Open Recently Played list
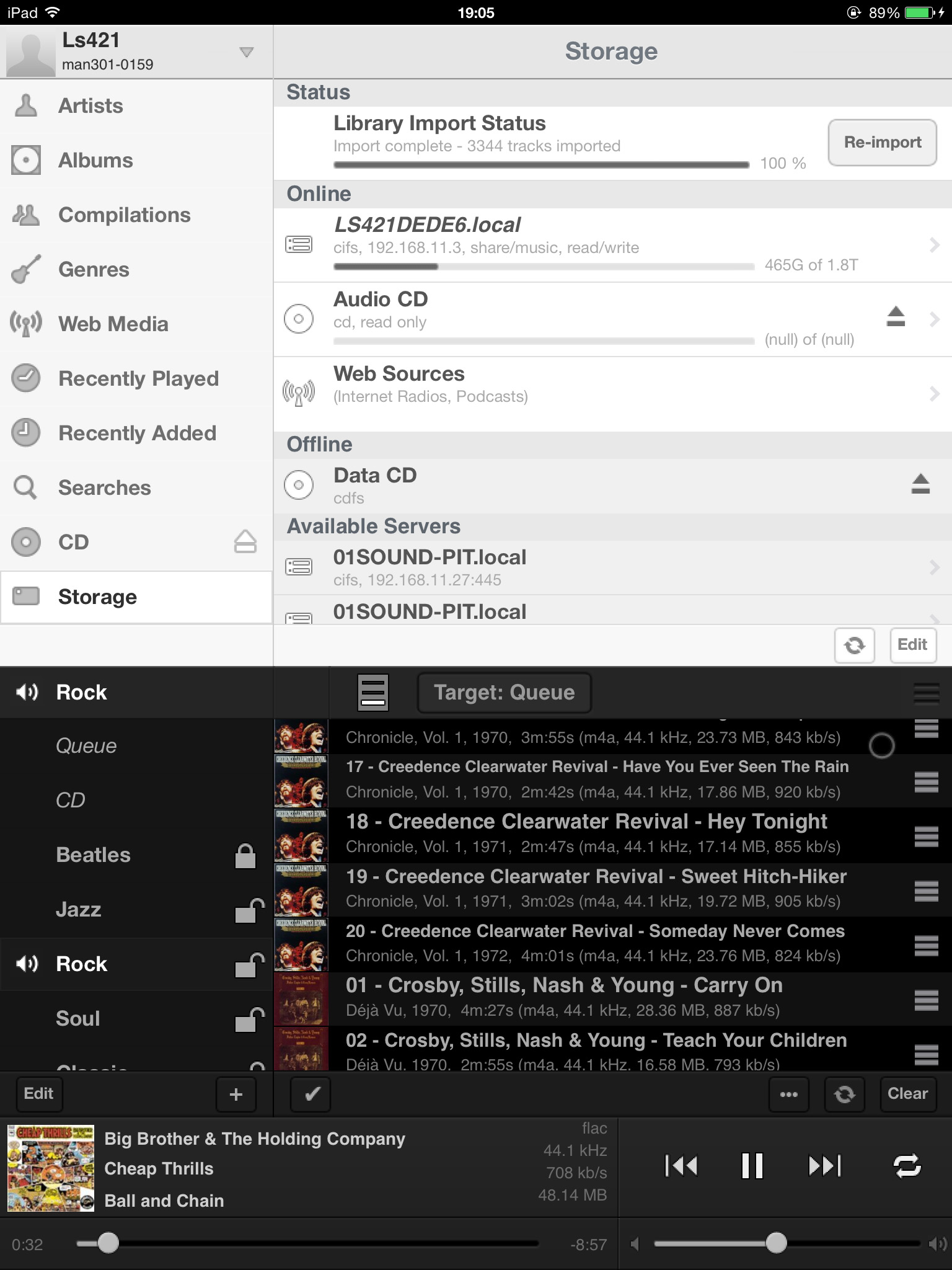The image size is (952, 1270). (136, 379)
